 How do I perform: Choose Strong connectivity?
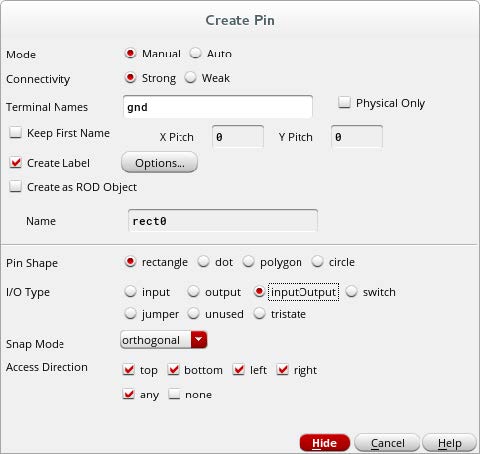click(x=130, y=78)
